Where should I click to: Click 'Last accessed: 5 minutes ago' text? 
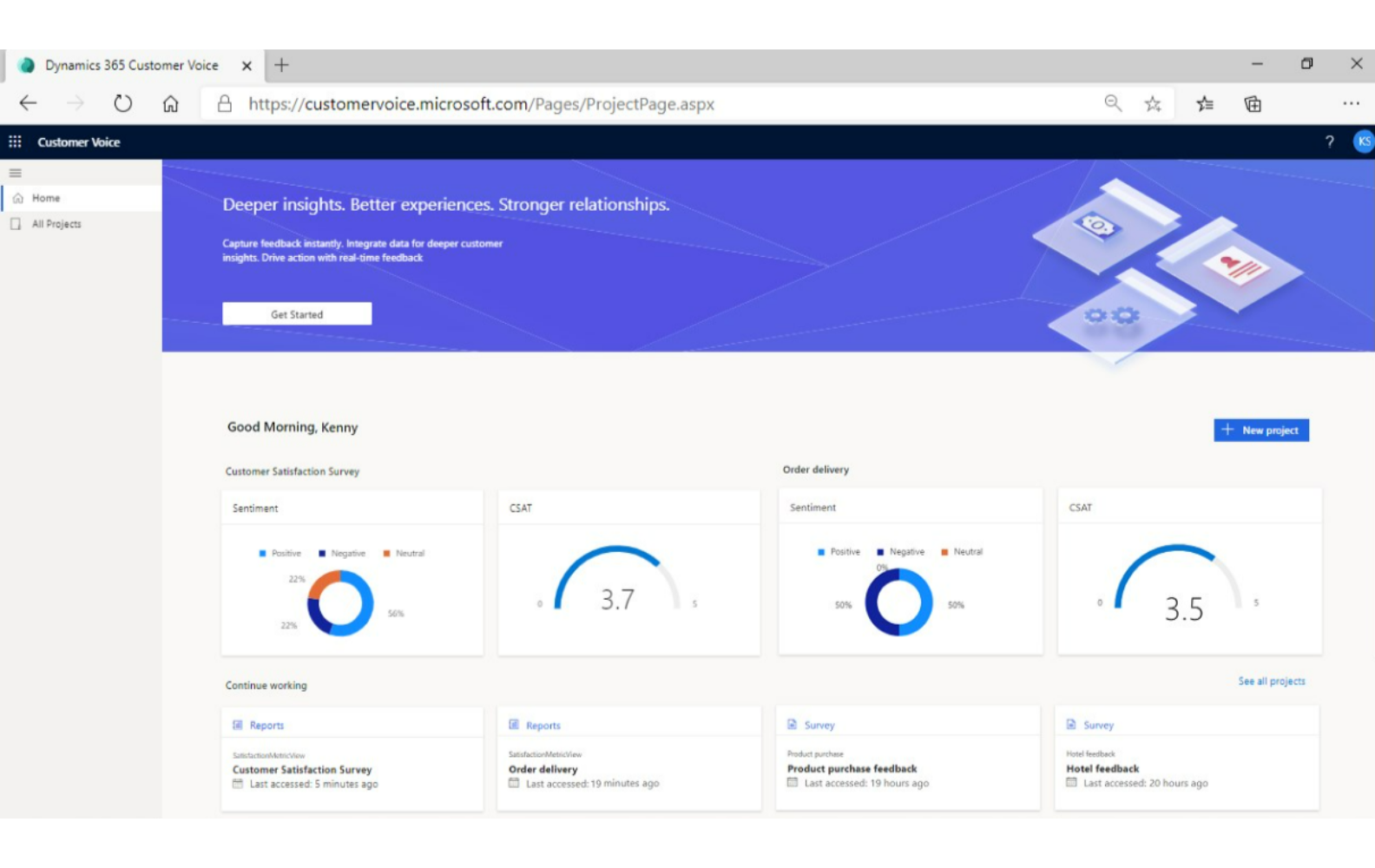coord(313,785)
